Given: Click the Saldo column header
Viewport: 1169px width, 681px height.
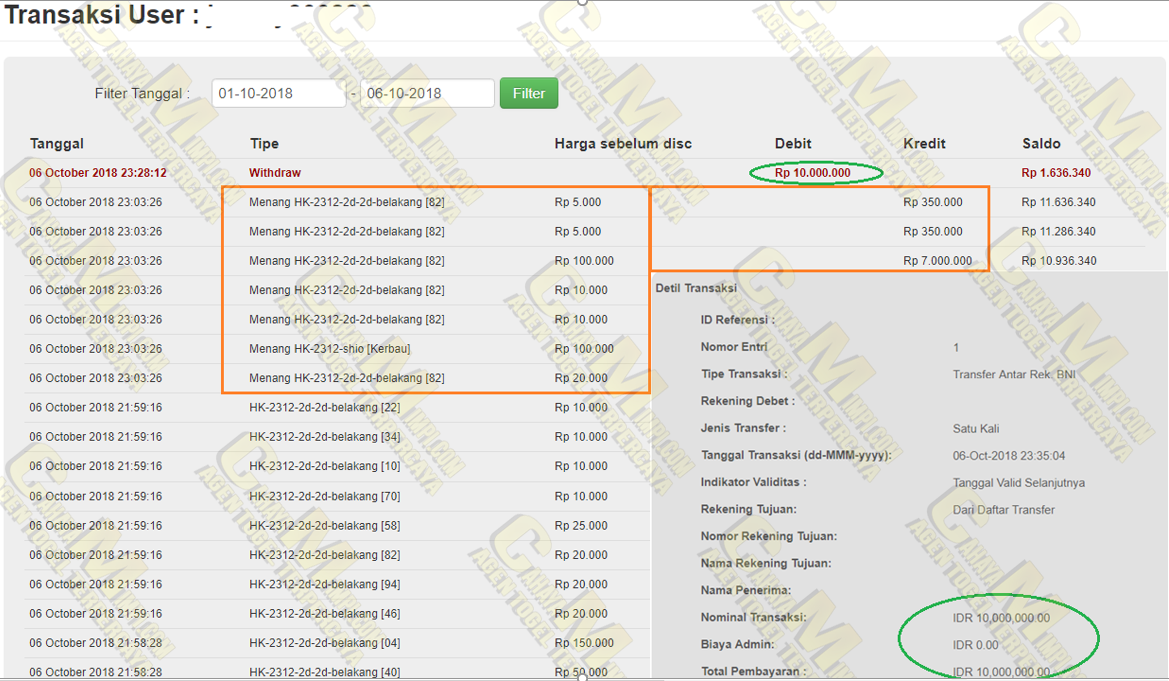Looking at the screenshot, I should (x=1041, y=144).
